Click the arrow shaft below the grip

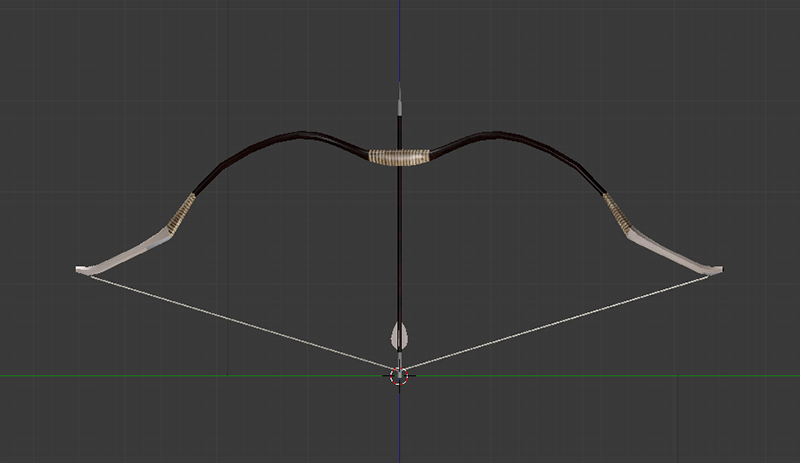click(399, 242)
